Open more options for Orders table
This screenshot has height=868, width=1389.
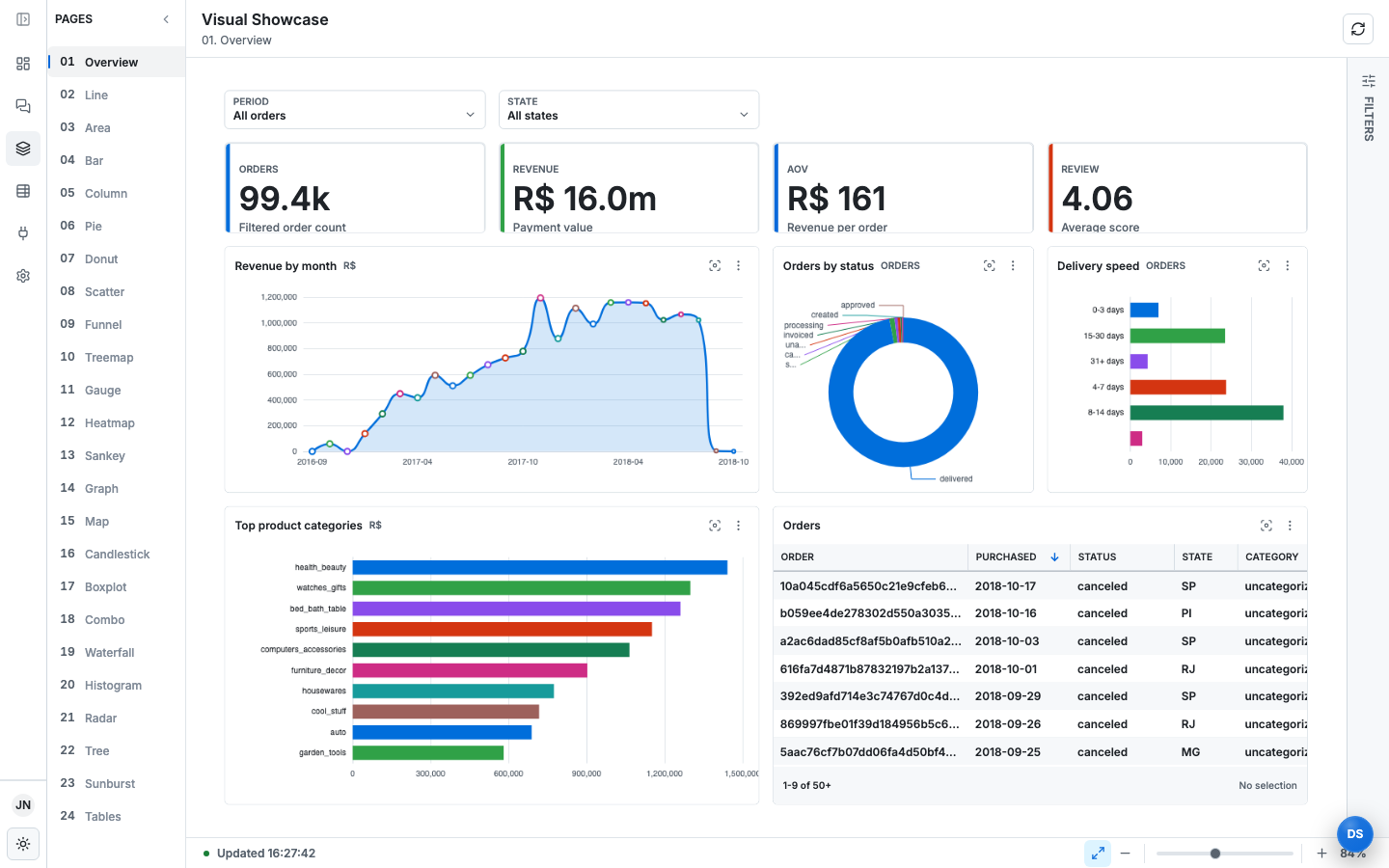click(x=1290, y=526)
